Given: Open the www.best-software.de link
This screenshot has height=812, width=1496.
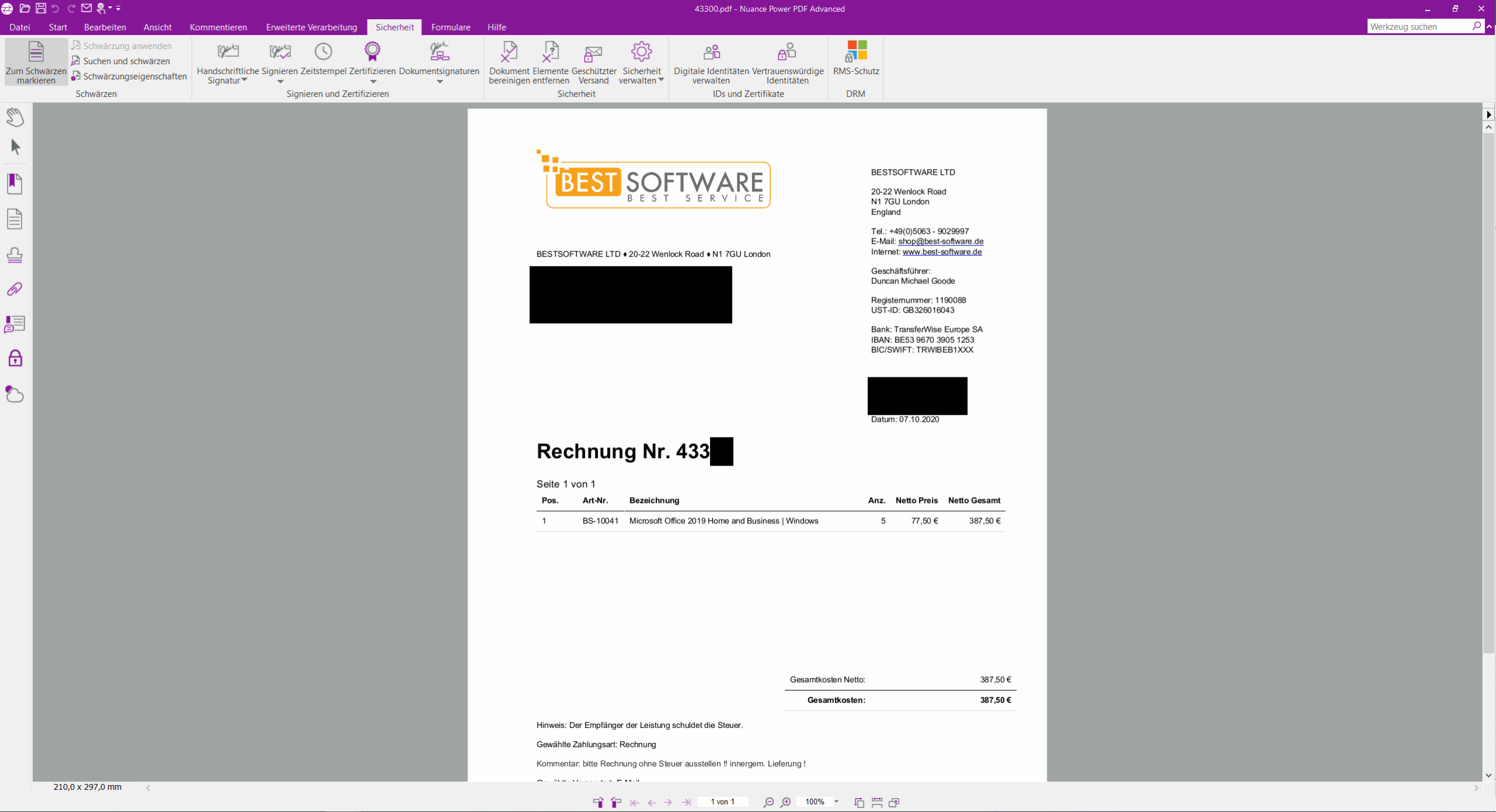Looking at the screenshot, I should (941, 252).
